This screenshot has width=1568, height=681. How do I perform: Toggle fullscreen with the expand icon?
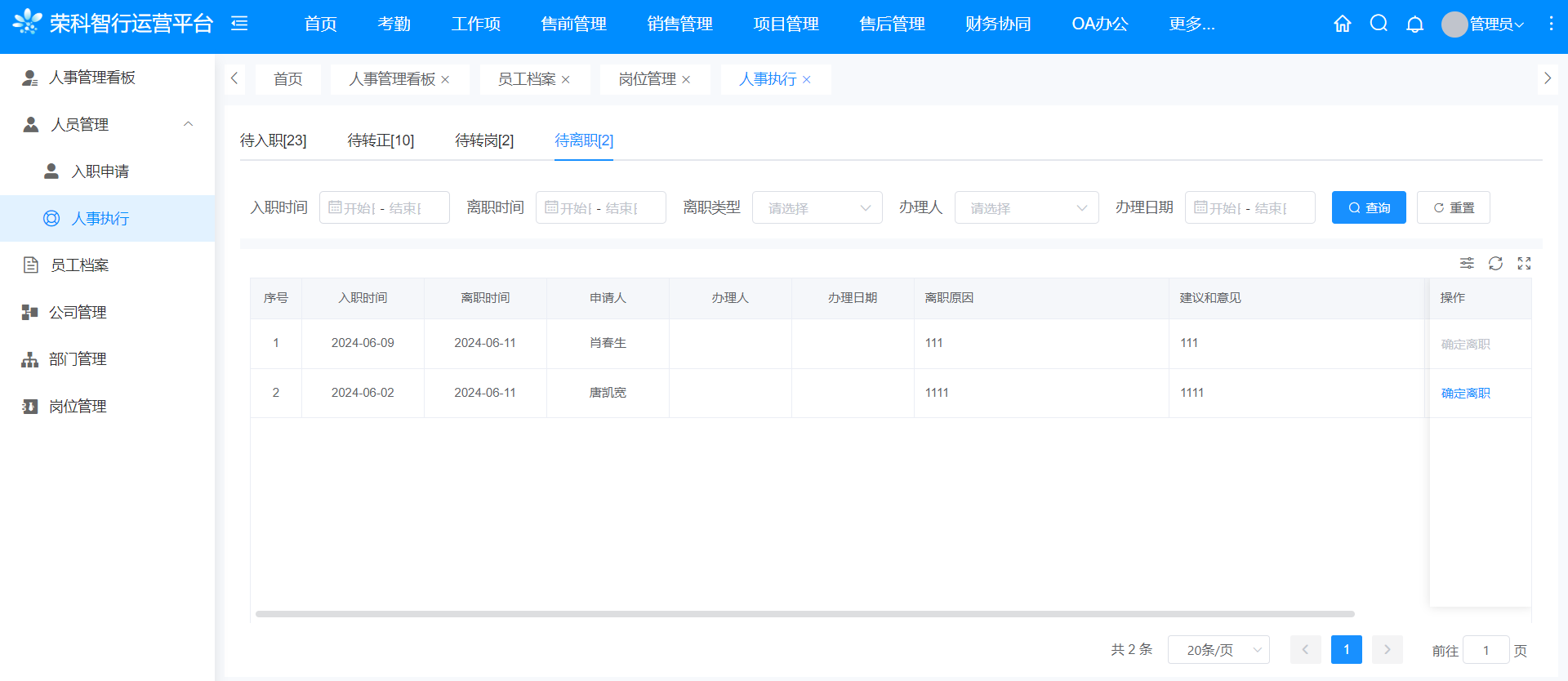(x=1524, y=263)
